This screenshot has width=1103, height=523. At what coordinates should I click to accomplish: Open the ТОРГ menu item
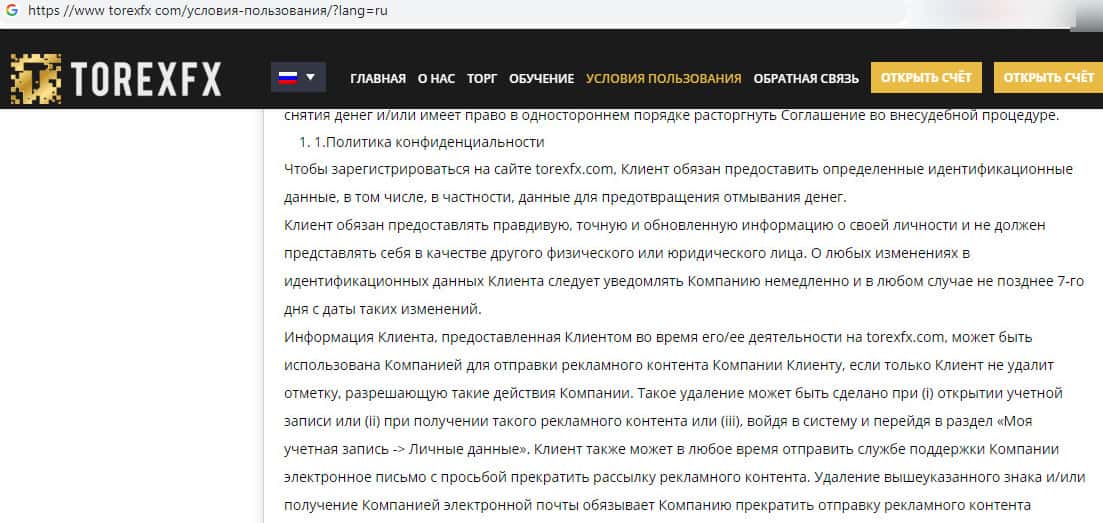(x=482, y=78)
